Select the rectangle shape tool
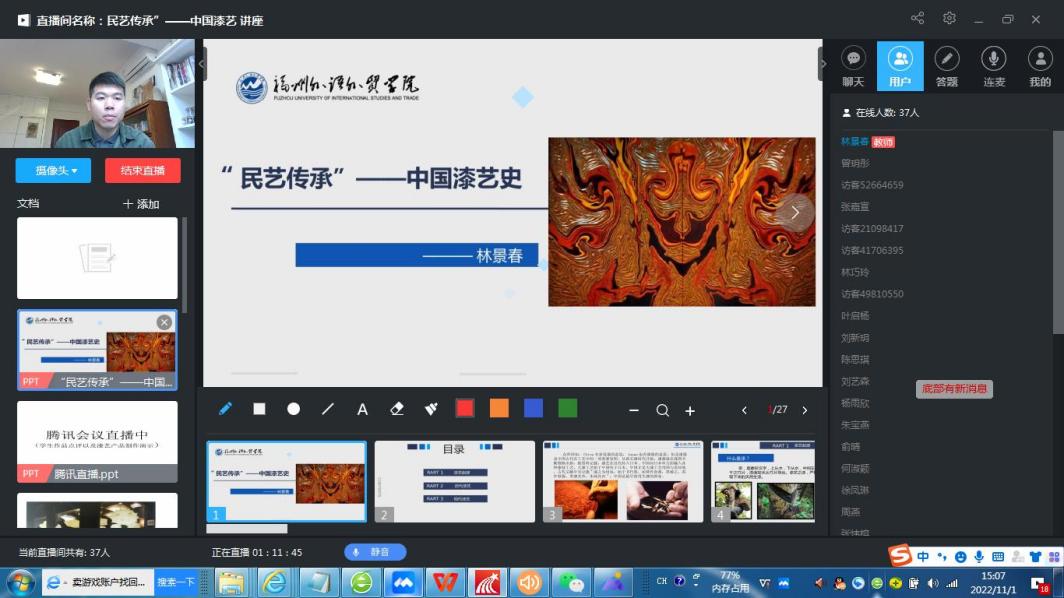 259,409
